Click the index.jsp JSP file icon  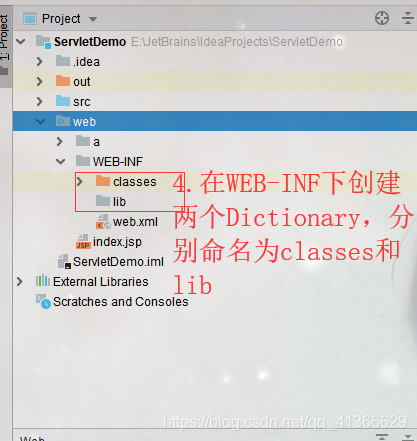83,242
